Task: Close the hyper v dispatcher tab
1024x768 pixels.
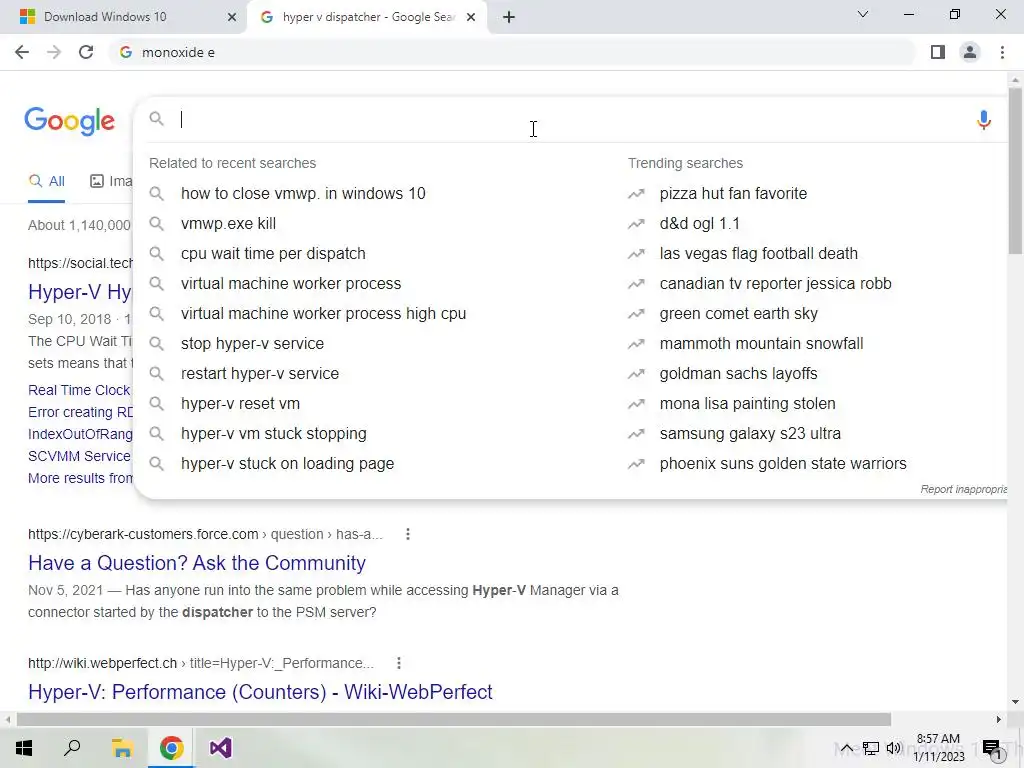Action: point(471,17)
